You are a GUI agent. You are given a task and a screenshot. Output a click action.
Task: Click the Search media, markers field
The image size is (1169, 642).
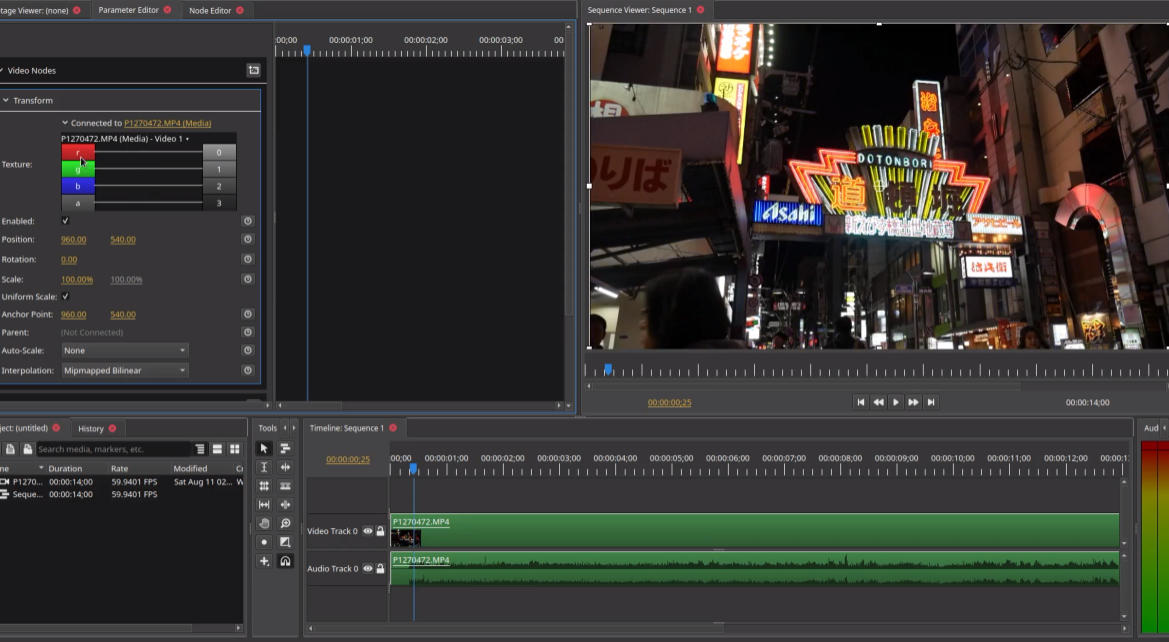(x=113, y=449)
